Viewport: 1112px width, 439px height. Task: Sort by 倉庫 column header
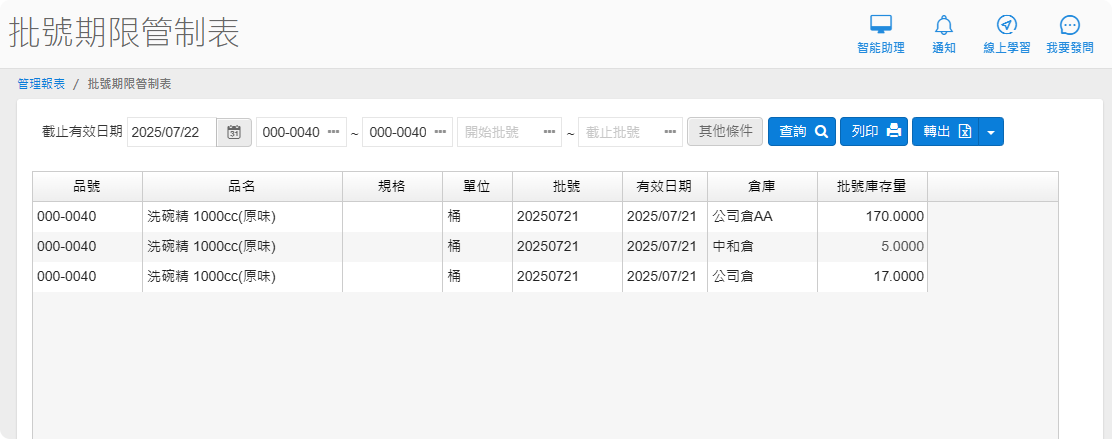(x=762, y=187)
